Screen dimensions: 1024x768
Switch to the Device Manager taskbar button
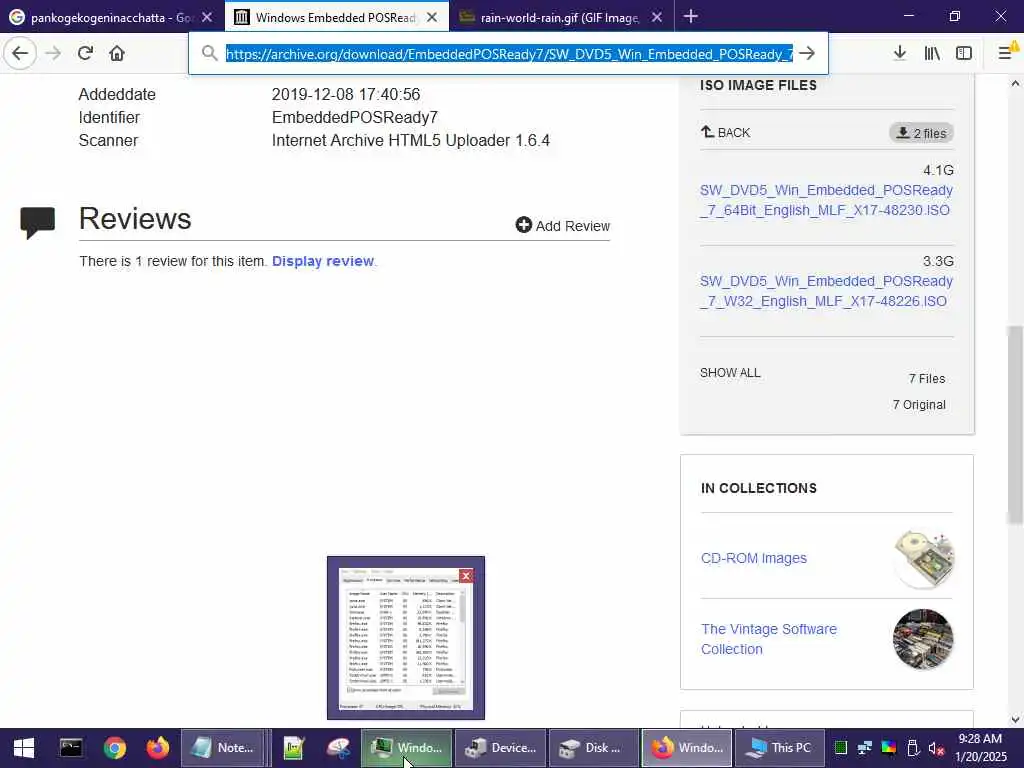tap(501, 748)
